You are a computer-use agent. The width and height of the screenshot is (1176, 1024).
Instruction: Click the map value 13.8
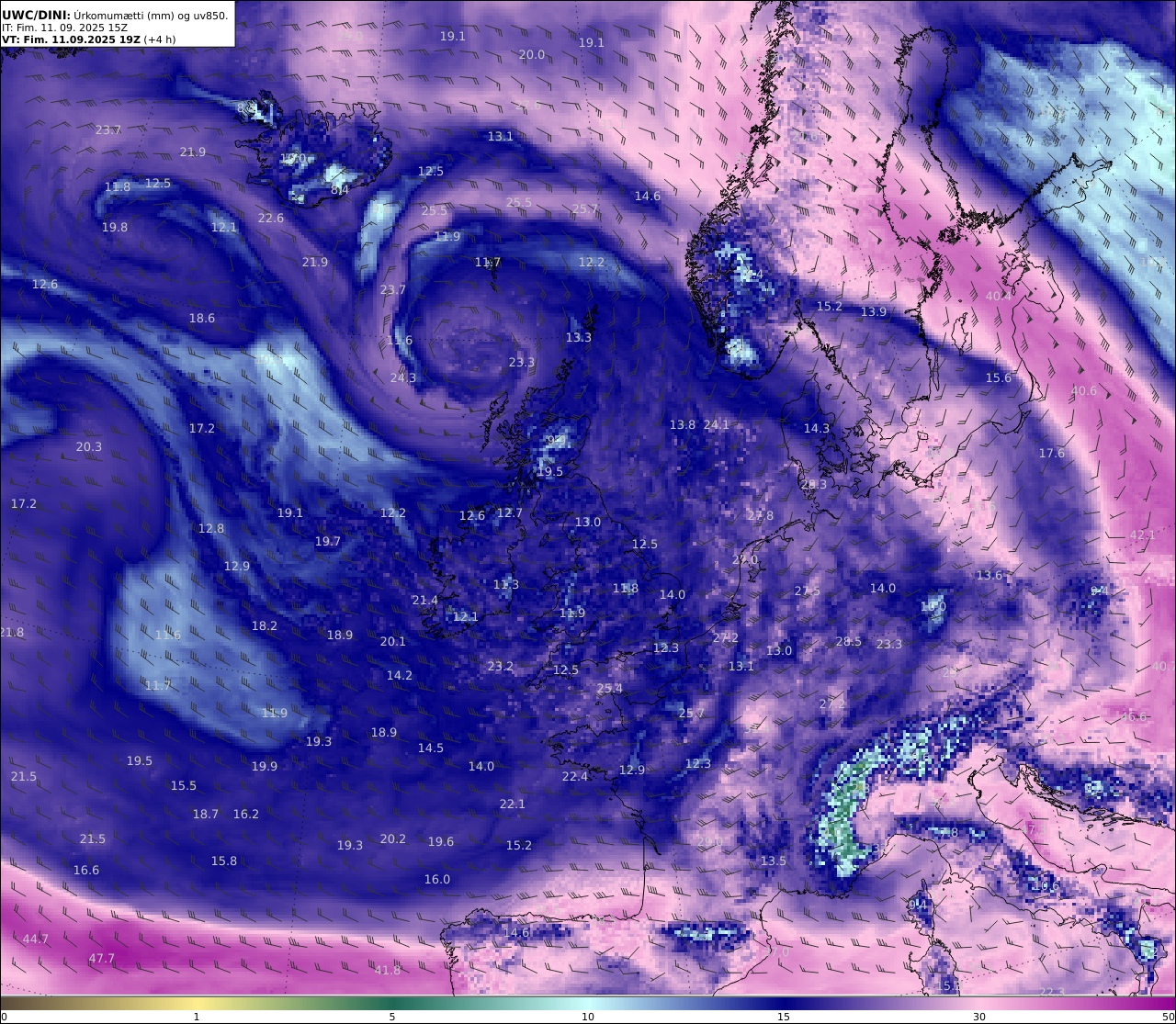pyautogui.click(x=683, y=425)
